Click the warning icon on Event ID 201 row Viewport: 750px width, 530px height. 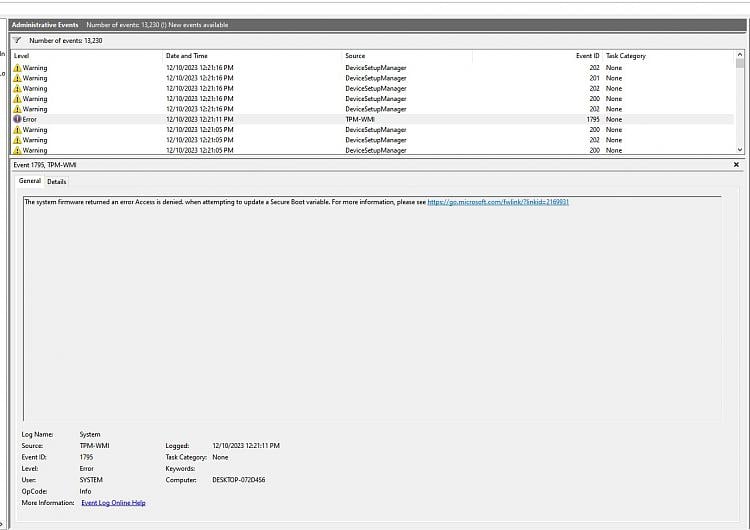tap(17, 78)
